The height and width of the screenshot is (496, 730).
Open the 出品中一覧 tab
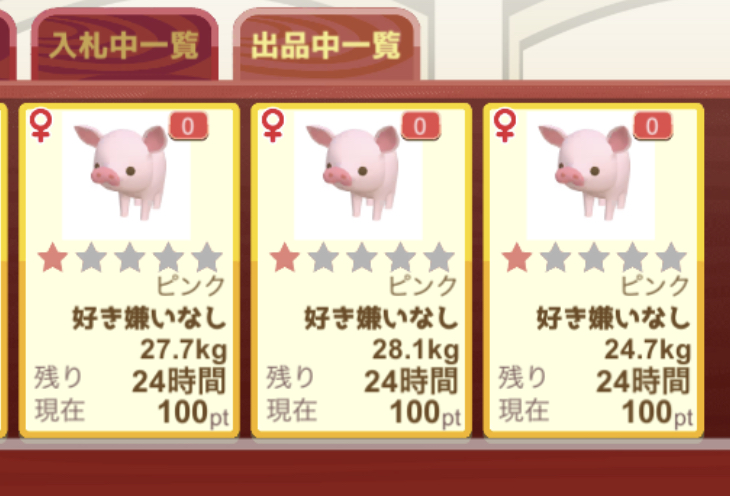326,45
